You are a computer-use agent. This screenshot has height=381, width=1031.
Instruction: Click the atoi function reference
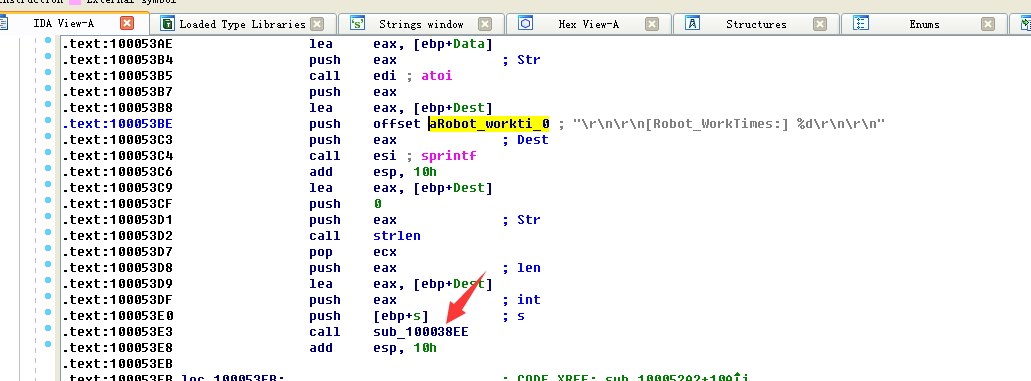click(x=437, y=76)
